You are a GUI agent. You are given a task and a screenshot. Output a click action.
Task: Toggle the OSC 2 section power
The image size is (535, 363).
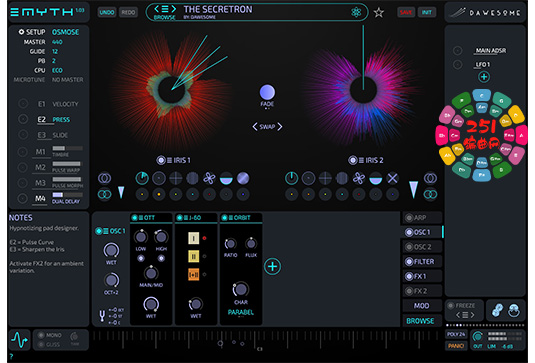click(409, 247)
